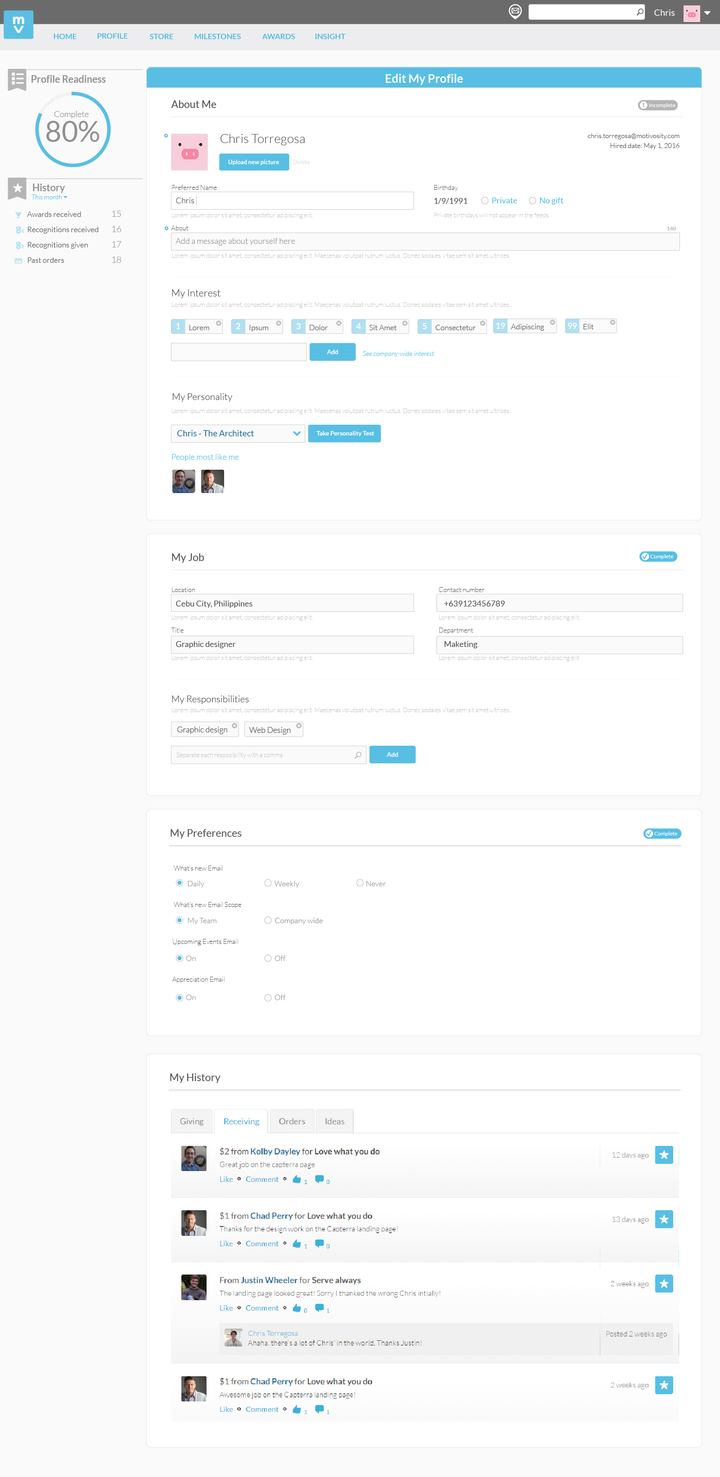
Task: Remove the Graphic design responsibility tag
Action: (234, 726)
